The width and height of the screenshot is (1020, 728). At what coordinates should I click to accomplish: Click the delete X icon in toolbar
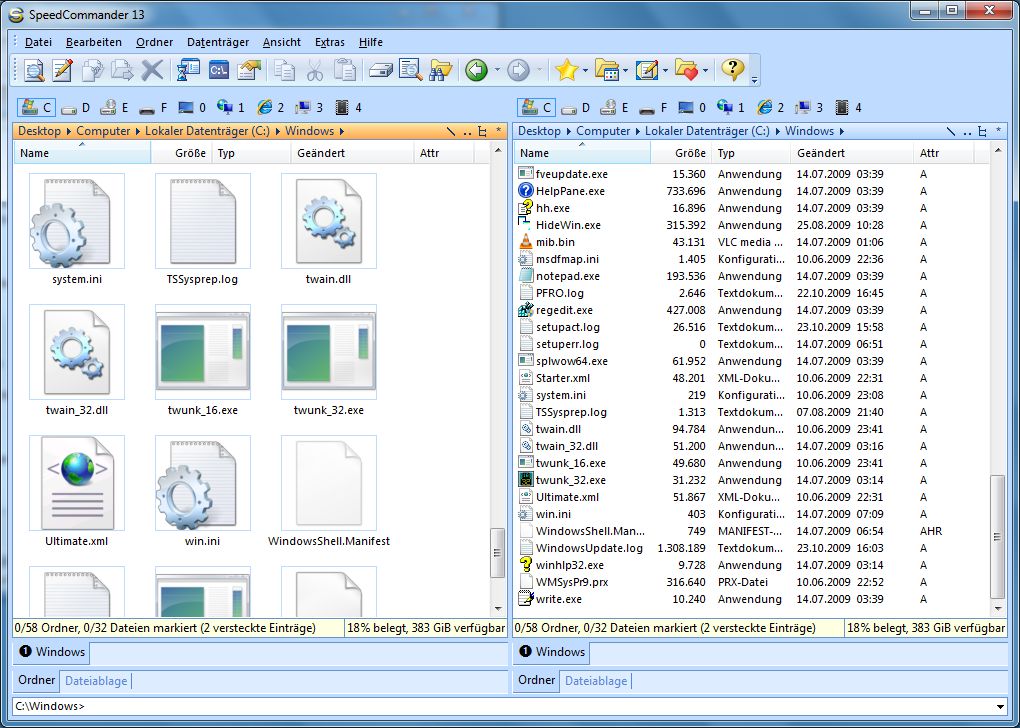pos(152,70)
